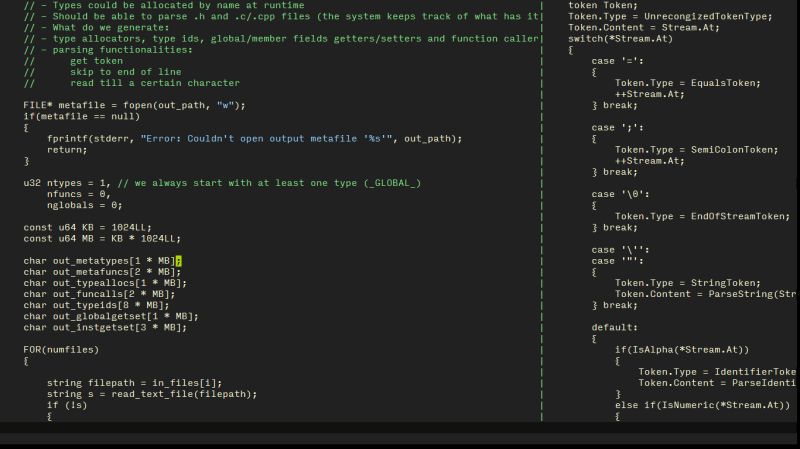Click 'FOR(numfiles)' macro line
The width and height of the screenshot is (800, 449).
pos(61,350)
